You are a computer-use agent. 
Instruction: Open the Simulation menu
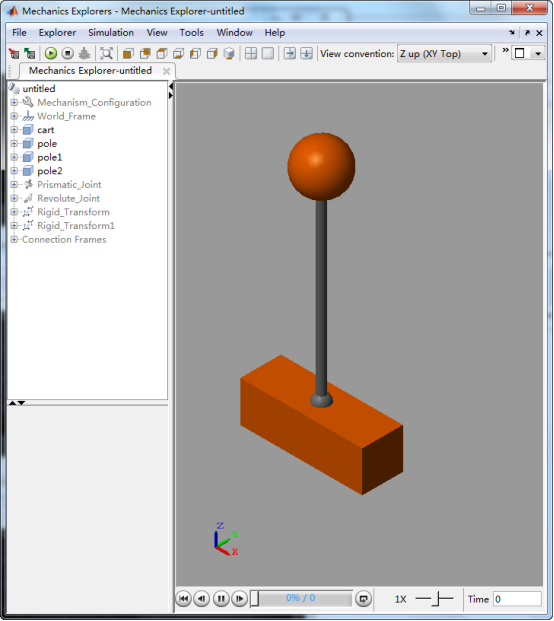[x=111, y=32]
